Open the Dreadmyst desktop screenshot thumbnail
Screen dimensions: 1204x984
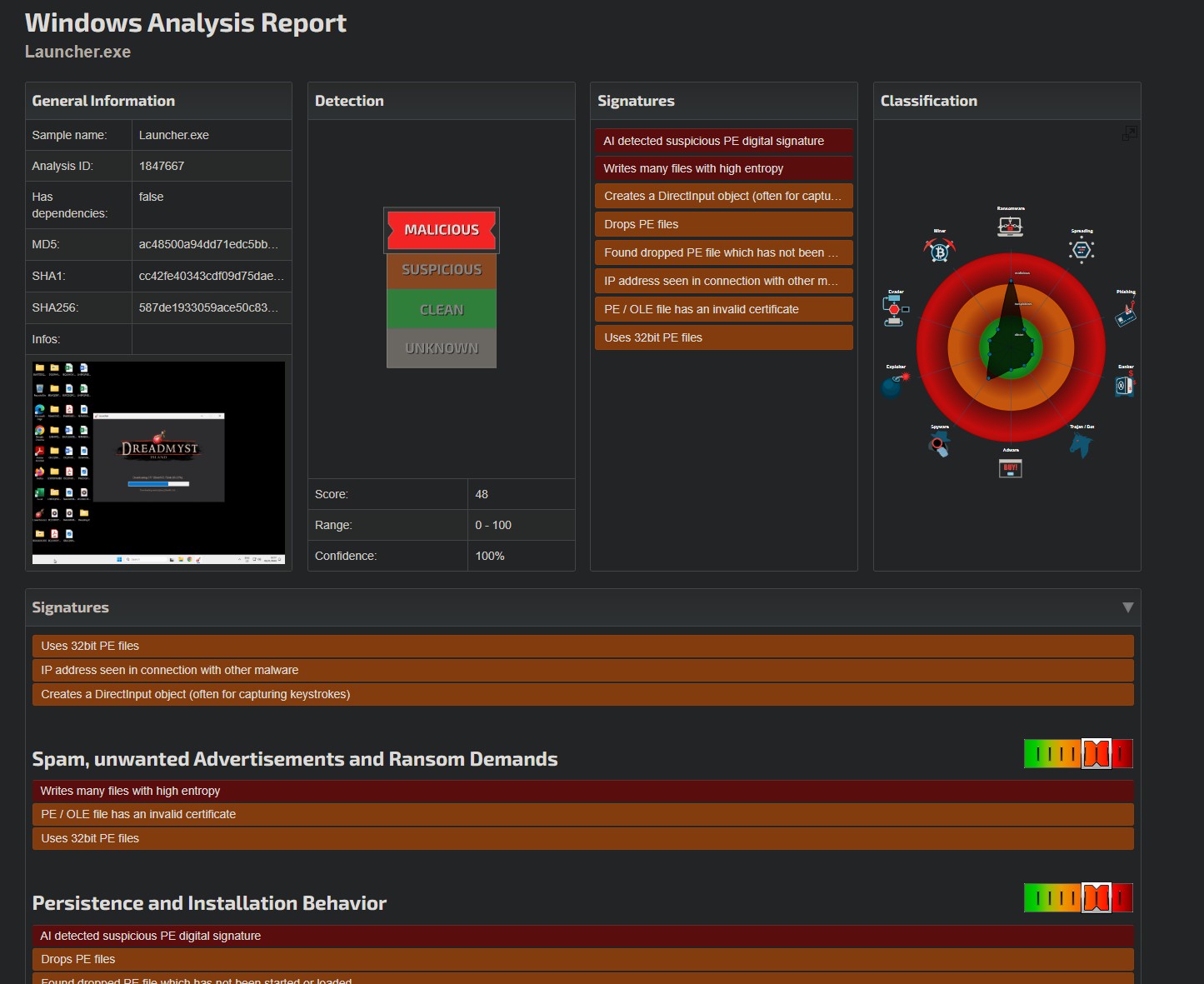point(158,462)
